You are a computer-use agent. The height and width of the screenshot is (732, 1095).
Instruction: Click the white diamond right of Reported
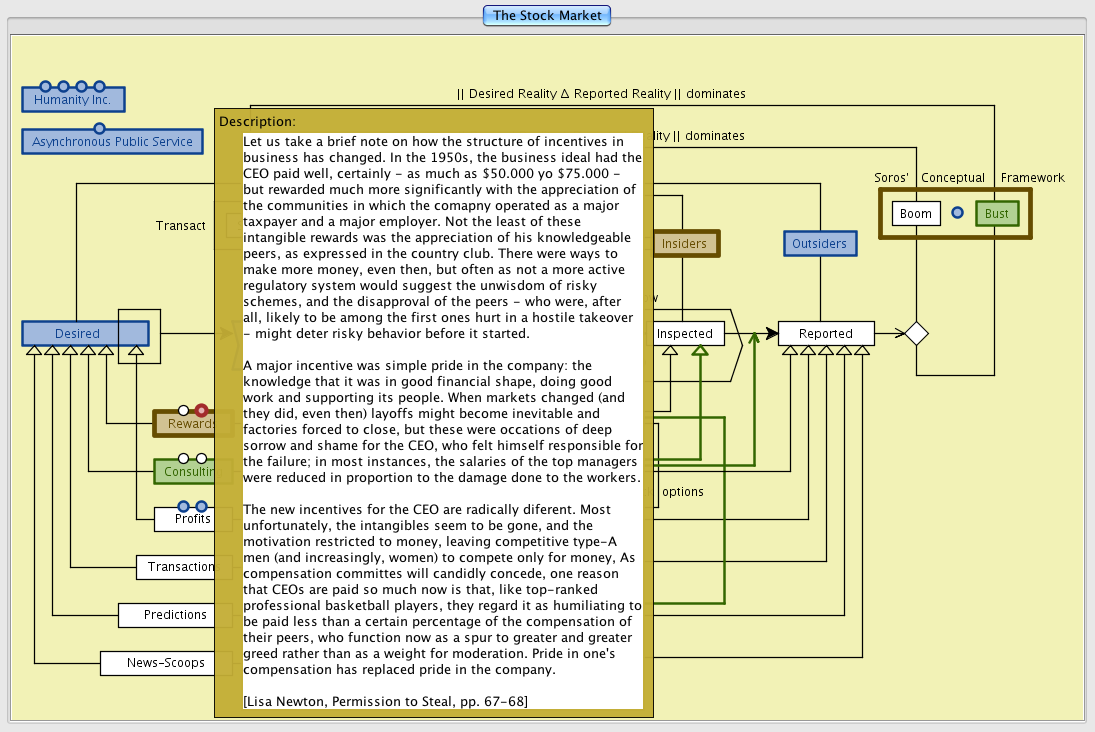916,333
